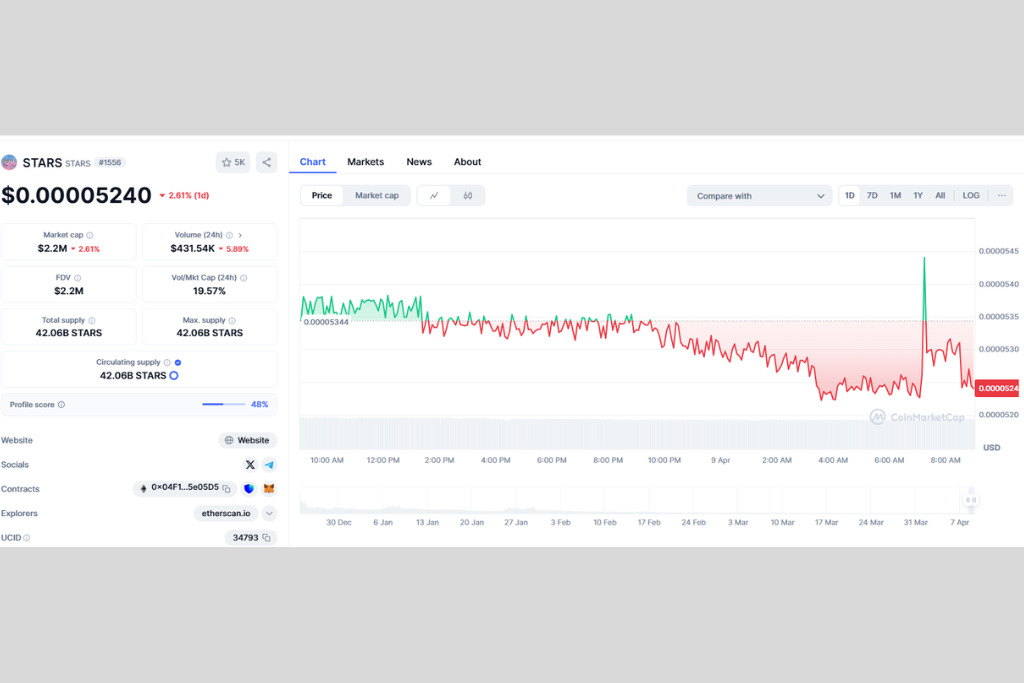Click the range selector handle on mini chart
Viewport: 1024px width, 683px height.
point(971,500)
